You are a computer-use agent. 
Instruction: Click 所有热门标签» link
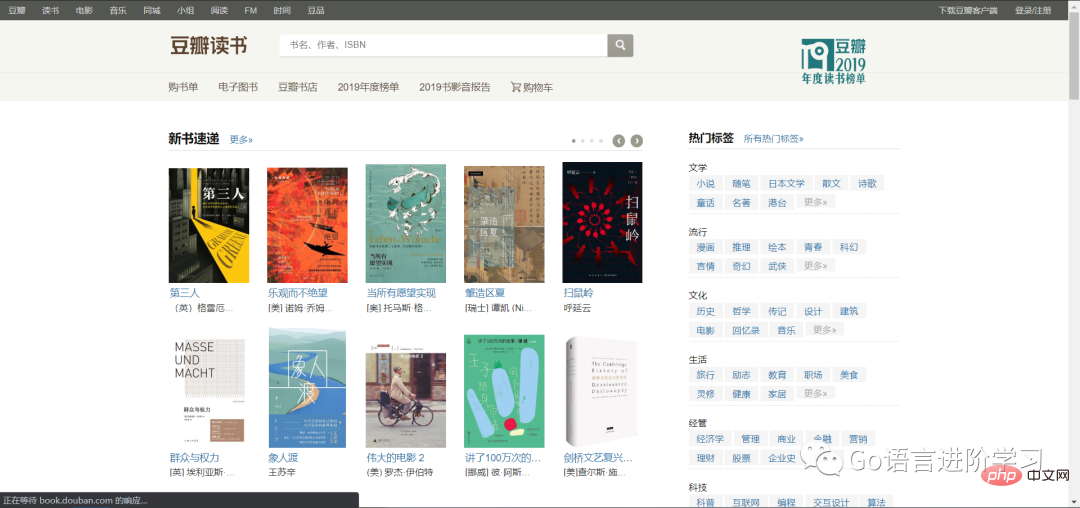(x=773, y=138)
